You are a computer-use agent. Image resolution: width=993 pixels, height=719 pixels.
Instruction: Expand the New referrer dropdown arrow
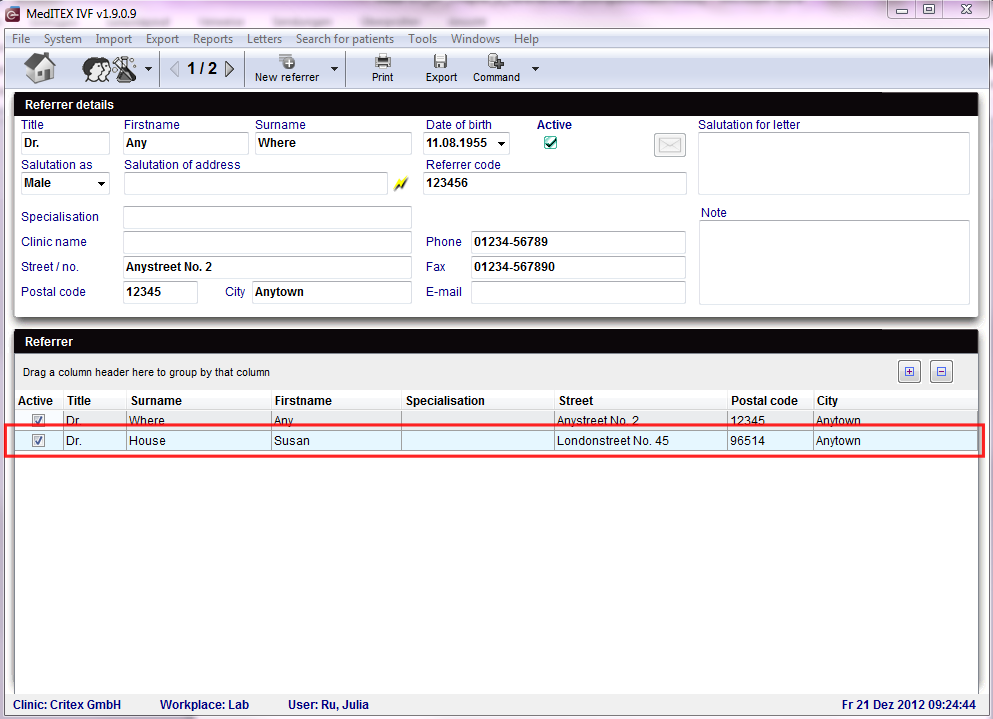click(334, 68)
